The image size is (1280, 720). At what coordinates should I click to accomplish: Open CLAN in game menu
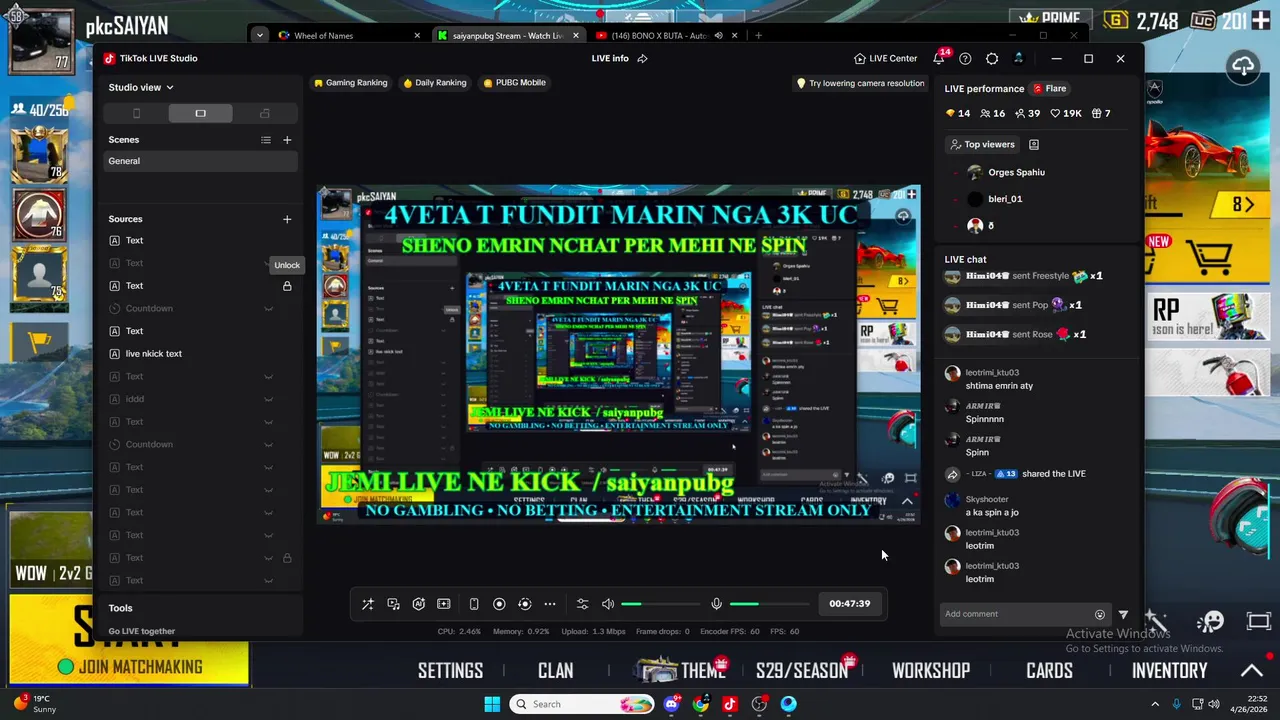pos(555,670)
